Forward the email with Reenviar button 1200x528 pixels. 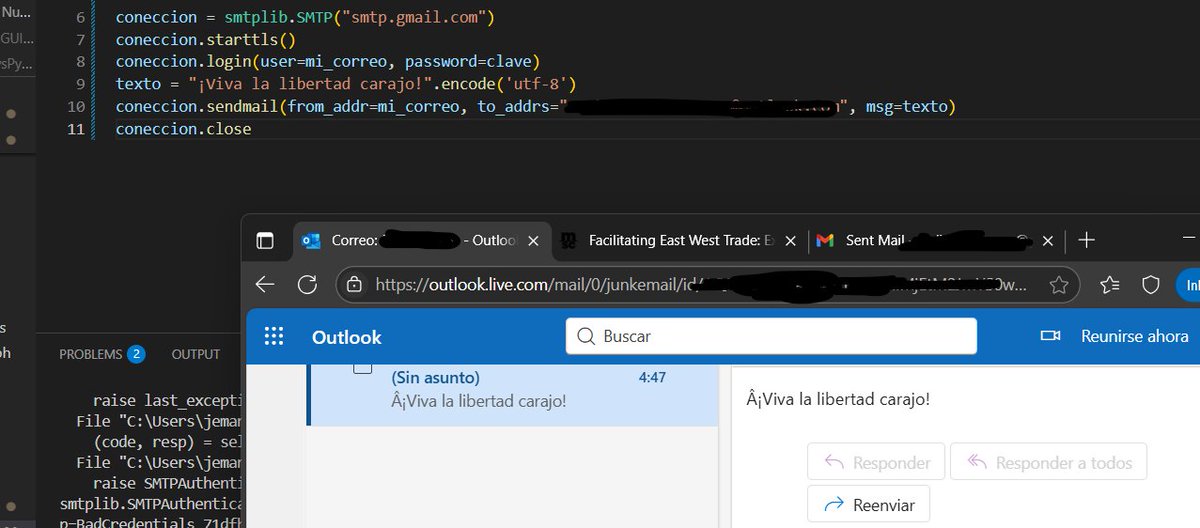click(868, 505)
